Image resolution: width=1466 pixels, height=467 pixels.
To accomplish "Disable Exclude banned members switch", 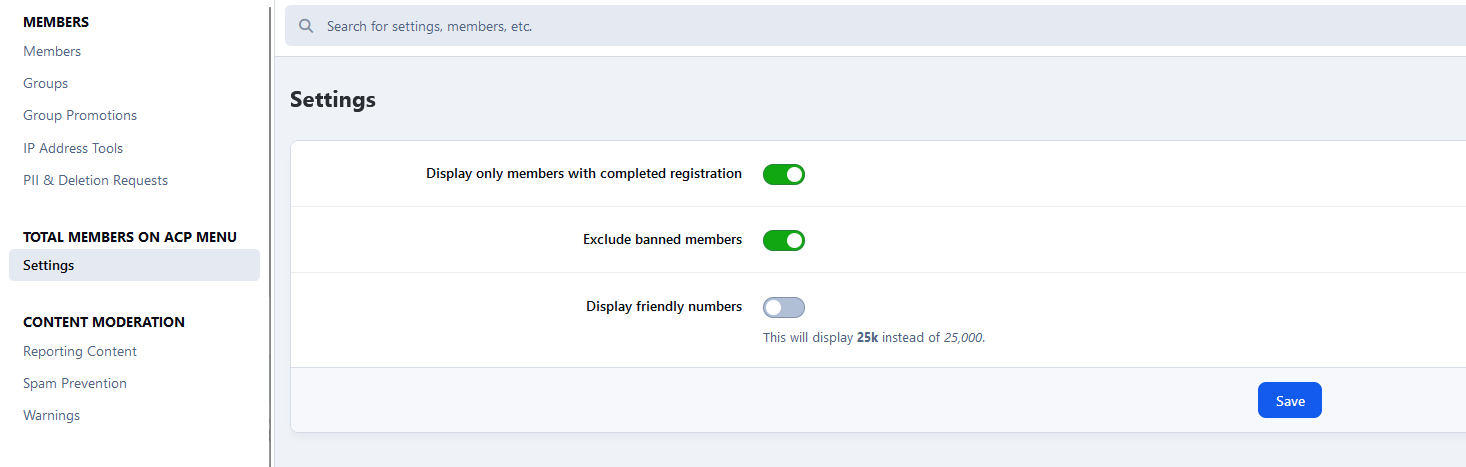I will click(x=784, y=240).
